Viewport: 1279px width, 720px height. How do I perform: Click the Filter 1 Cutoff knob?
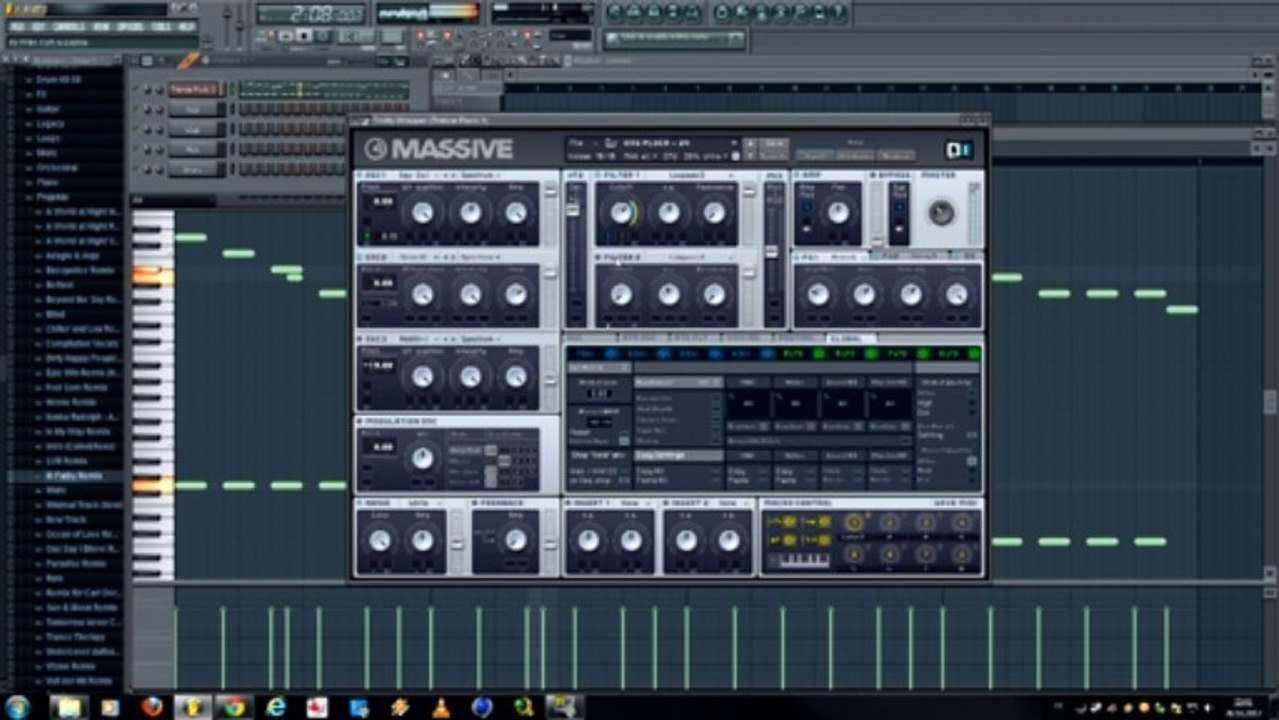pyautogui.click(x=621, y=212)
